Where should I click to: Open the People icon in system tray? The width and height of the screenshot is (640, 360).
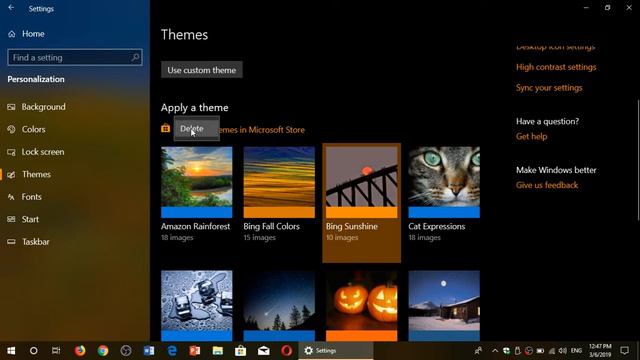point(478,351)
